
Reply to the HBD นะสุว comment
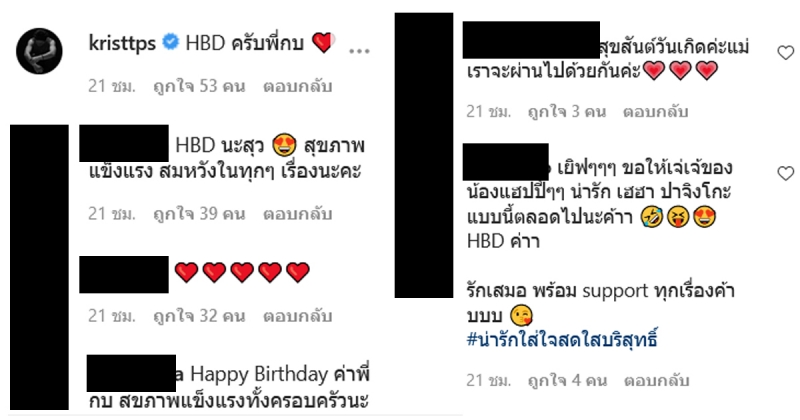pyautogui.click(x=297, y=213)
